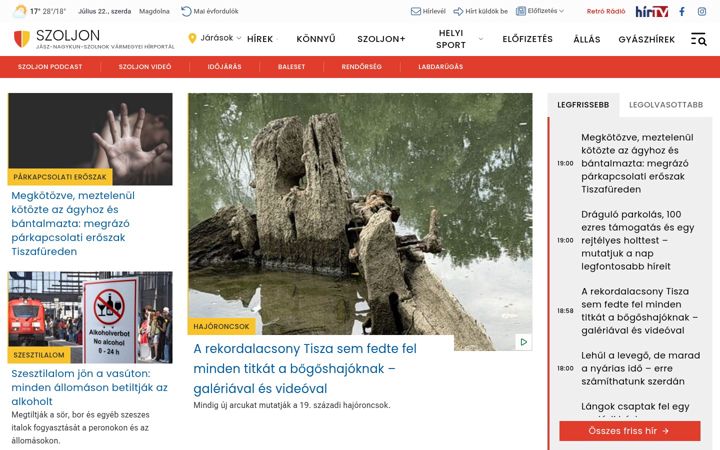
Task: Switch to the LEGOLVASOTTABB tab
Action: click(666, 105)
